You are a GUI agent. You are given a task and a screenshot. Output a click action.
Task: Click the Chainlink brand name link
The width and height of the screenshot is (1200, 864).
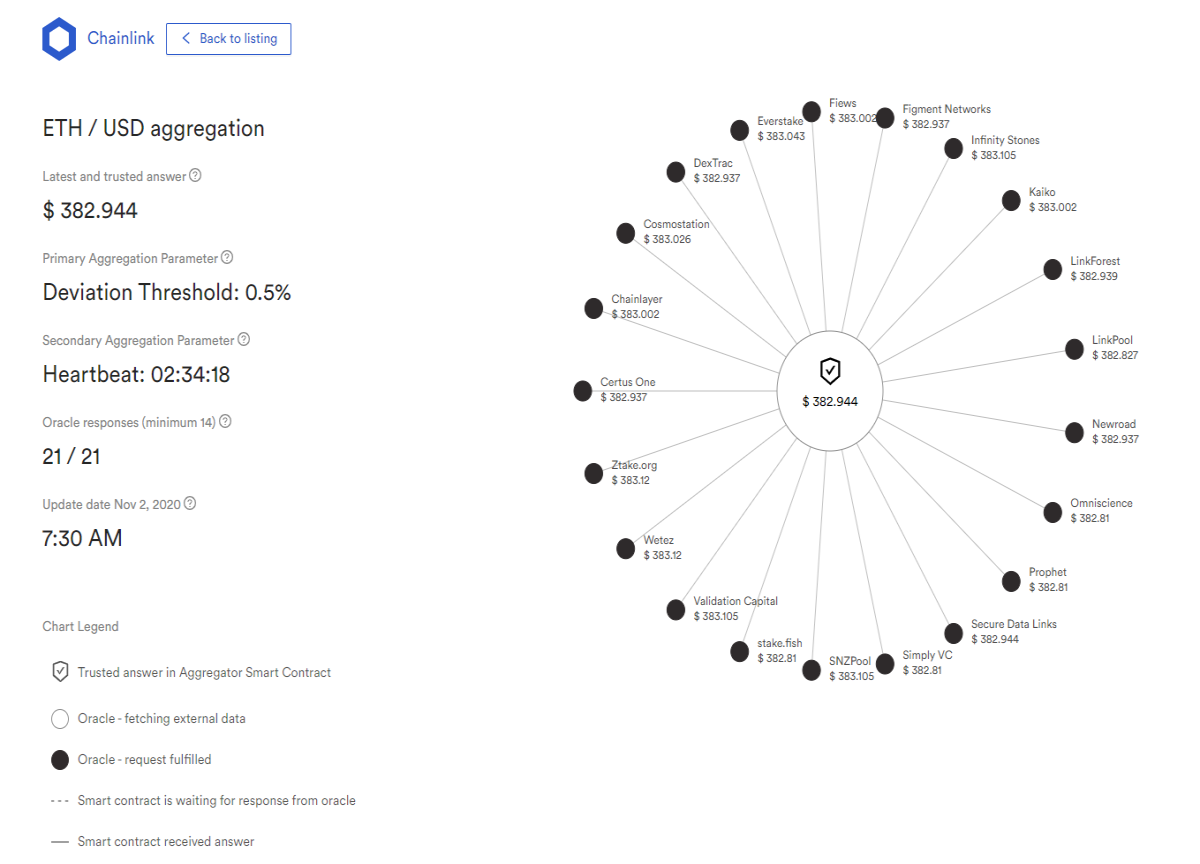[x=121, y=39]
